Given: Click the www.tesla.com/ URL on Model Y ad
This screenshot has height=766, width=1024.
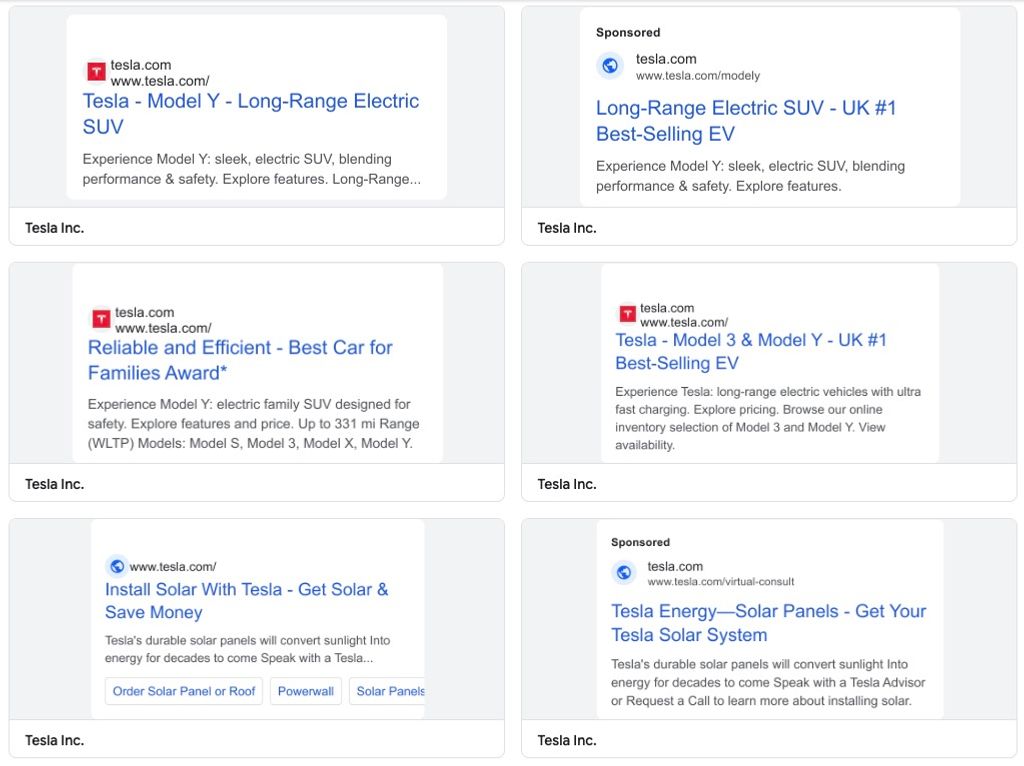Looking at the screenshot, I should click(x=158, y=81).
